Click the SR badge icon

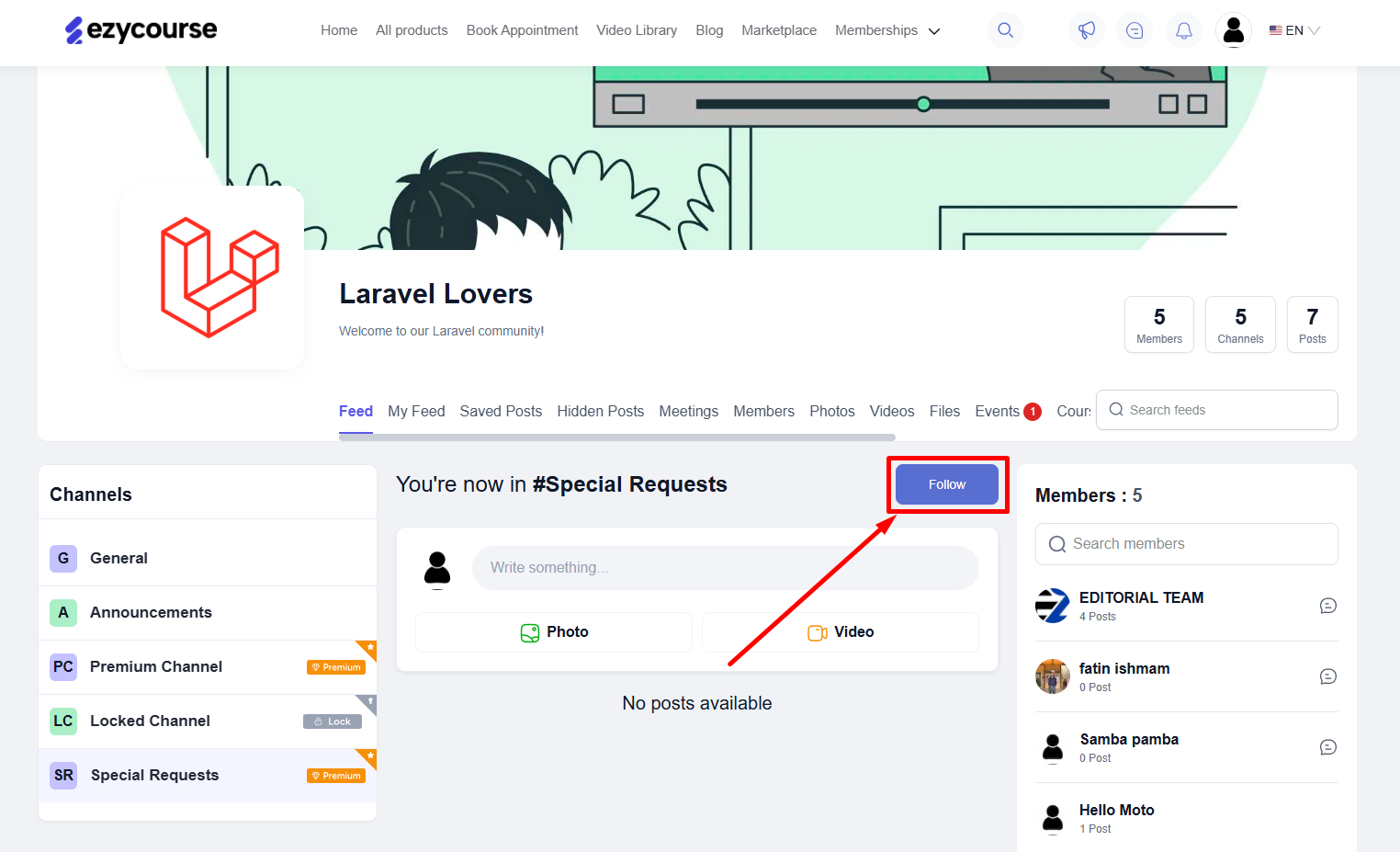click(63, 775)
